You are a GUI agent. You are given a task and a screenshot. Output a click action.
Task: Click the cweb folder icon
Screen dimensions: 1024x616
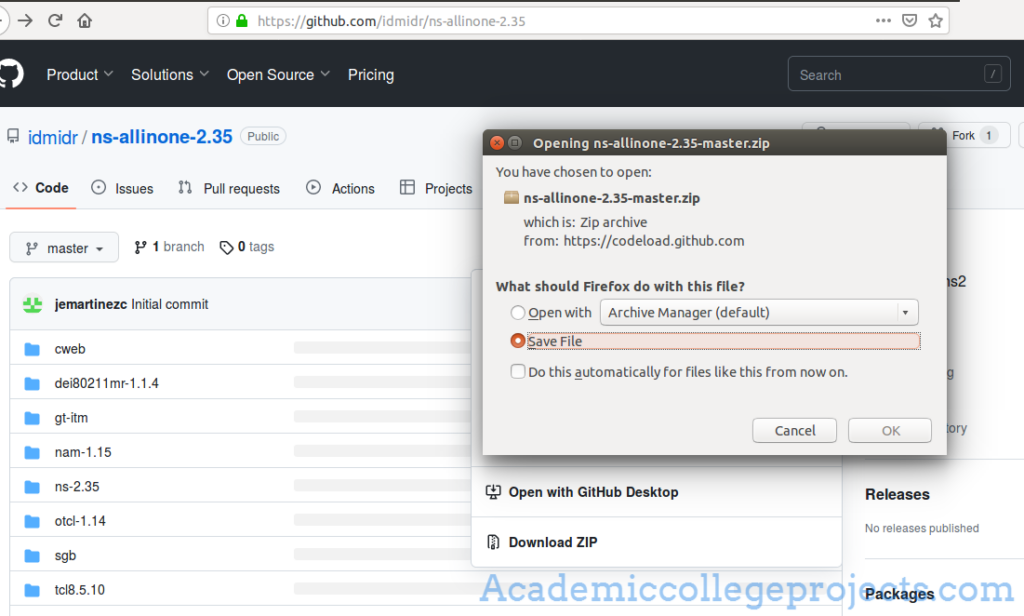32,349
